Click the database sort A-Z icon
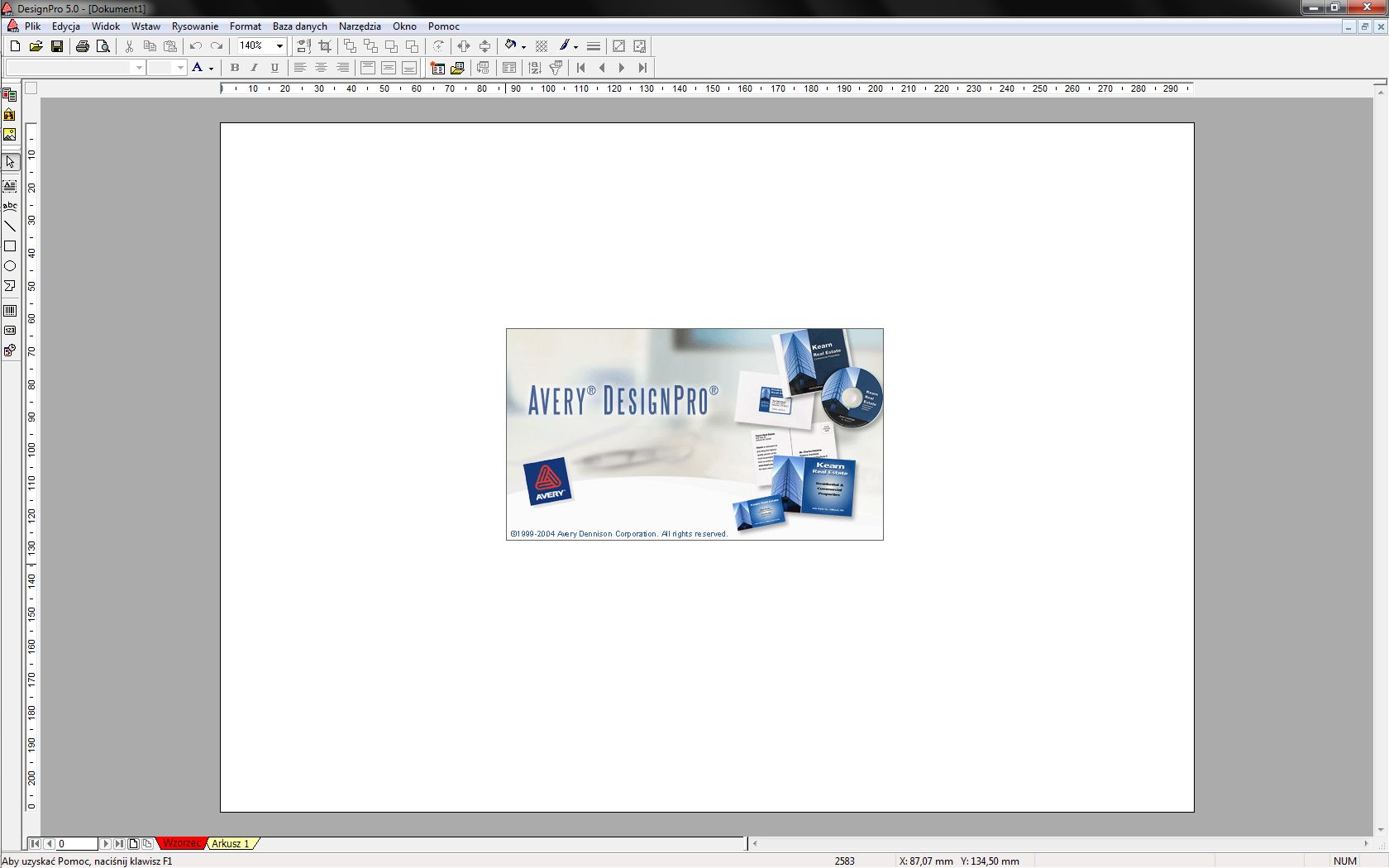Screen dimensions: 1389x868 (x=535, y=68)
